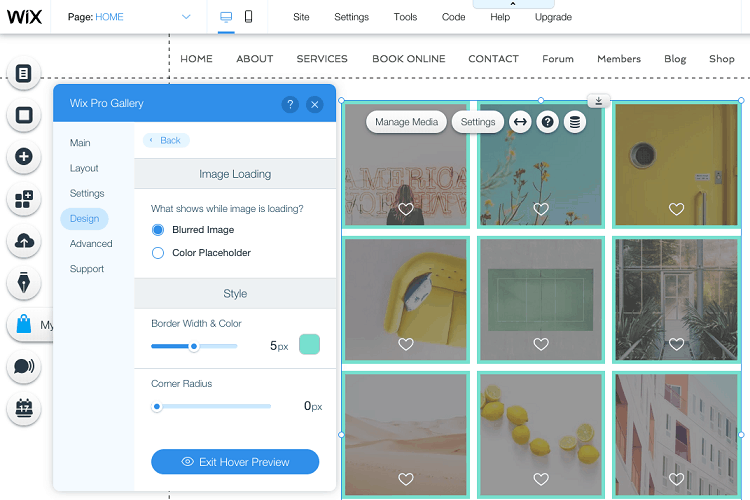
Task: Select the Color Placeholder radio option
Action: (x=158, y=253)
